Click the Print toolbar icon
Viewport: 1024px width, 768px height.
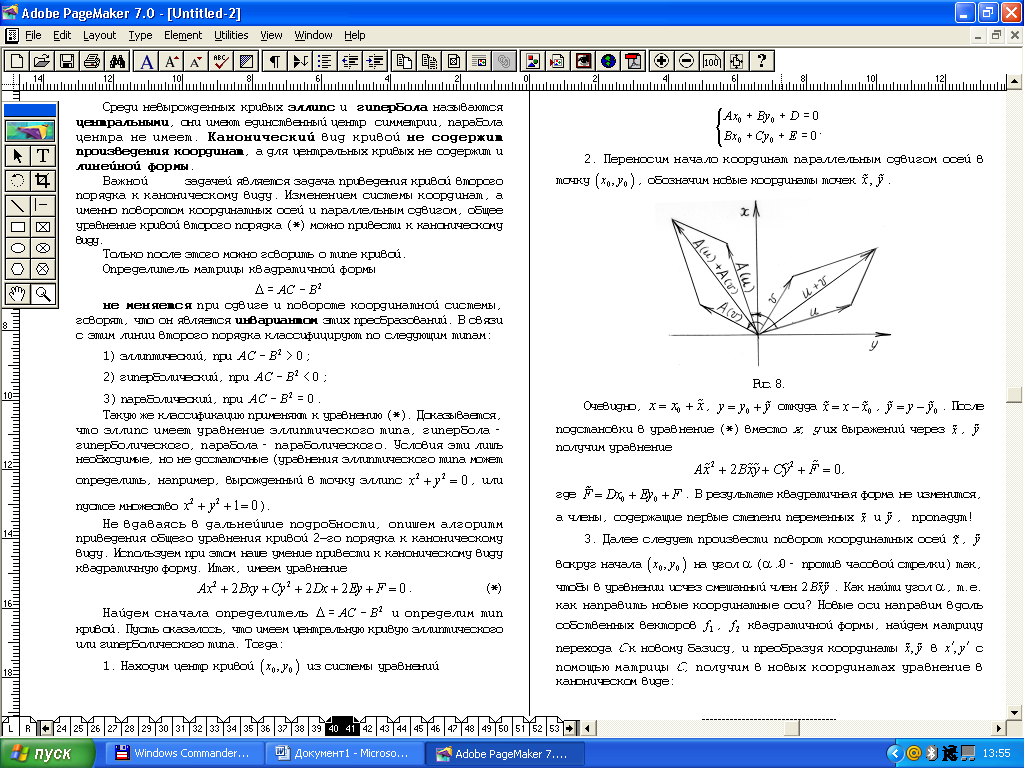tap(92, 61)
